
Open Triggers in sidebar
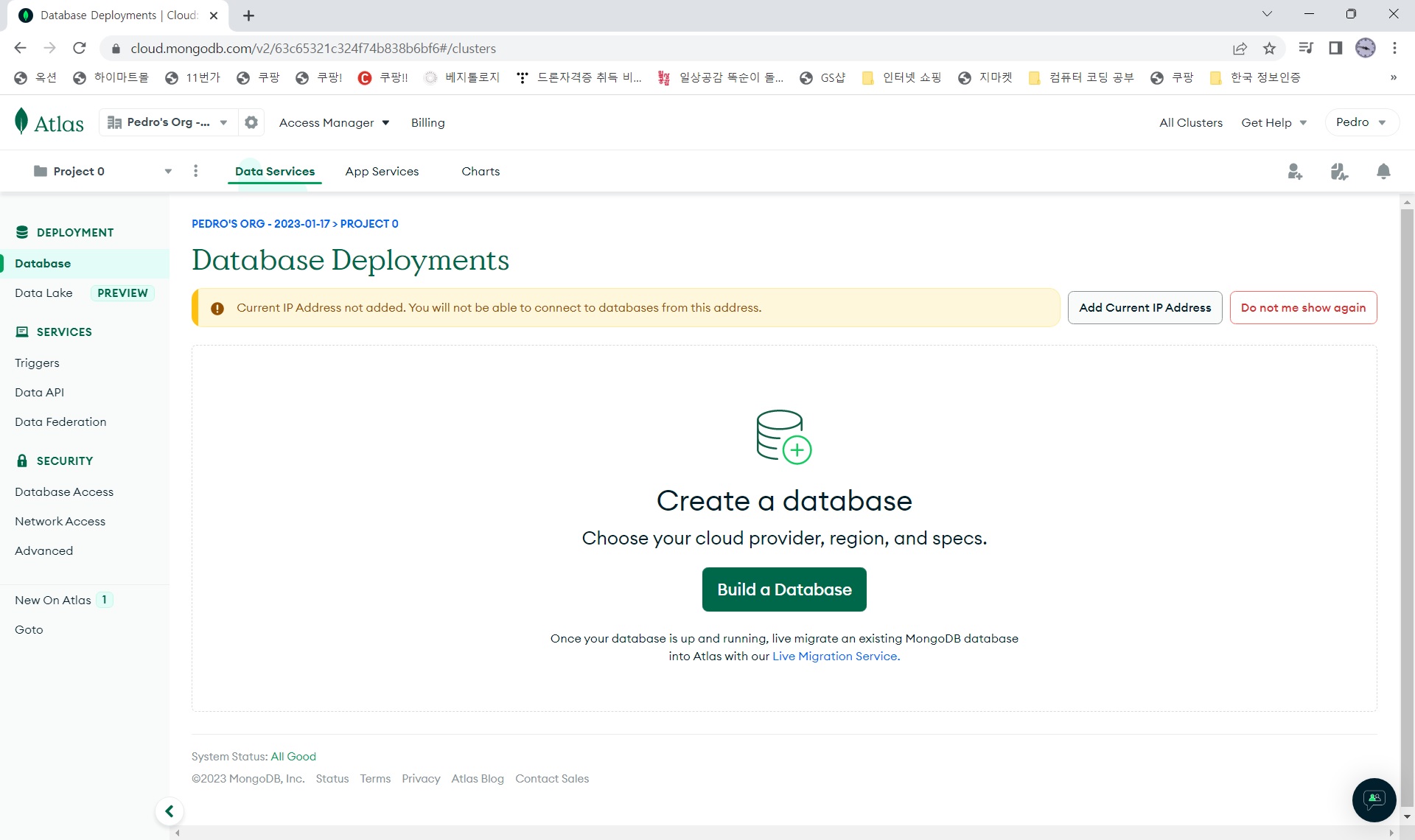(37, 363)
